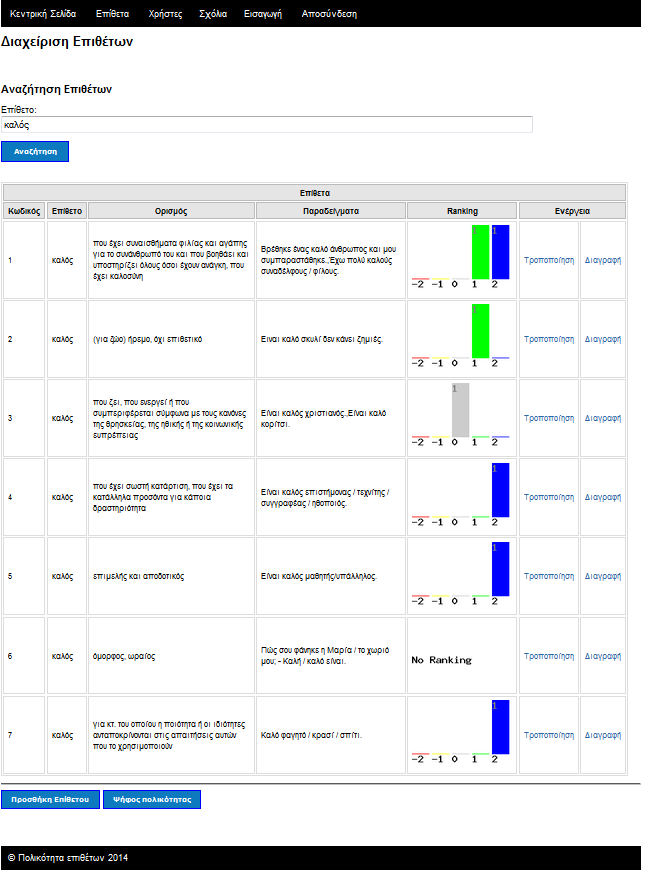Image resolution: width=647 pixels, height=881 pixels.
Task: Click the Κωδικός column header
Action: 24,211
